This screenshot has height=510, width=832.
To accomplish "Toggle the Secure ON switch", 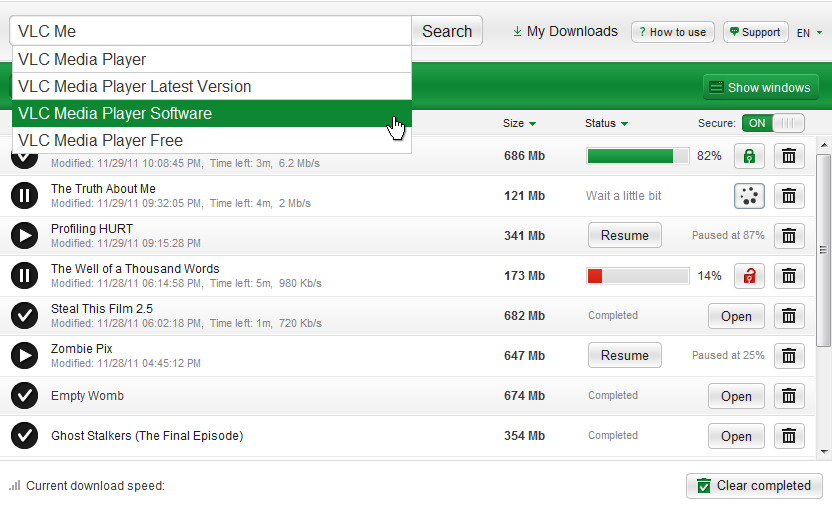I will [x=773, y=123].
